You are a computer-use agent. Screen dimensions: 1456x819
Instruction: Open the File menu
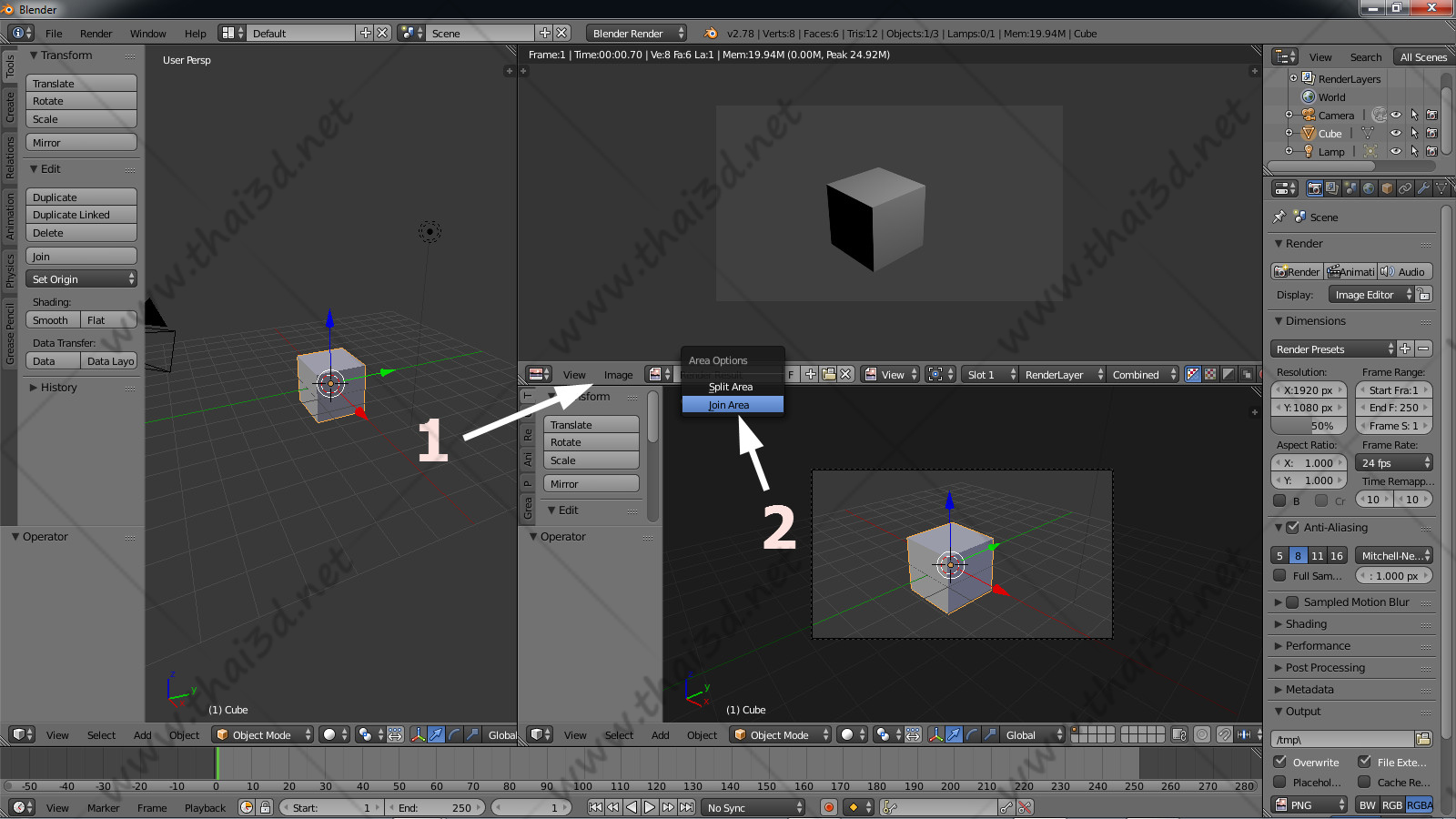54,34
